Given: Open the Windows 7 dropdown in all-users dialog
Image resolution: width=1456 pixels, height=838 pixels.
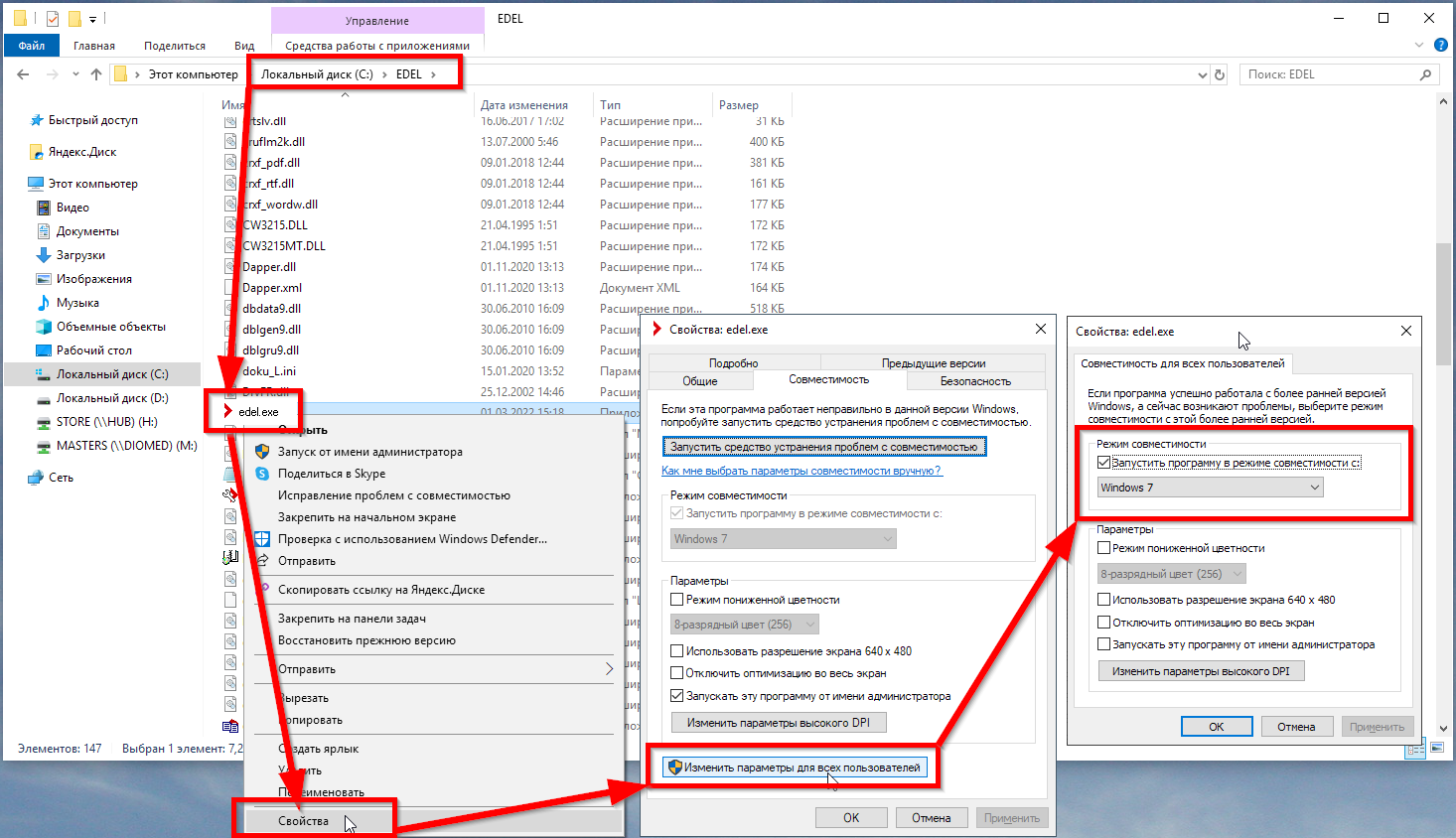Looking at the screenshot, I should coord(1210,488).
